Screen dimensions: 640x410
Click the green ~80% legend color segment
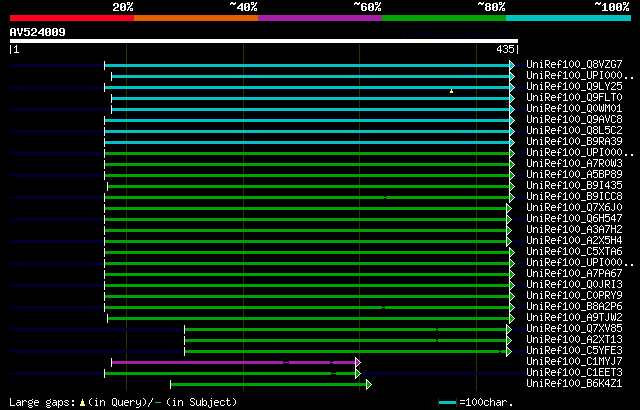(444, 18)
